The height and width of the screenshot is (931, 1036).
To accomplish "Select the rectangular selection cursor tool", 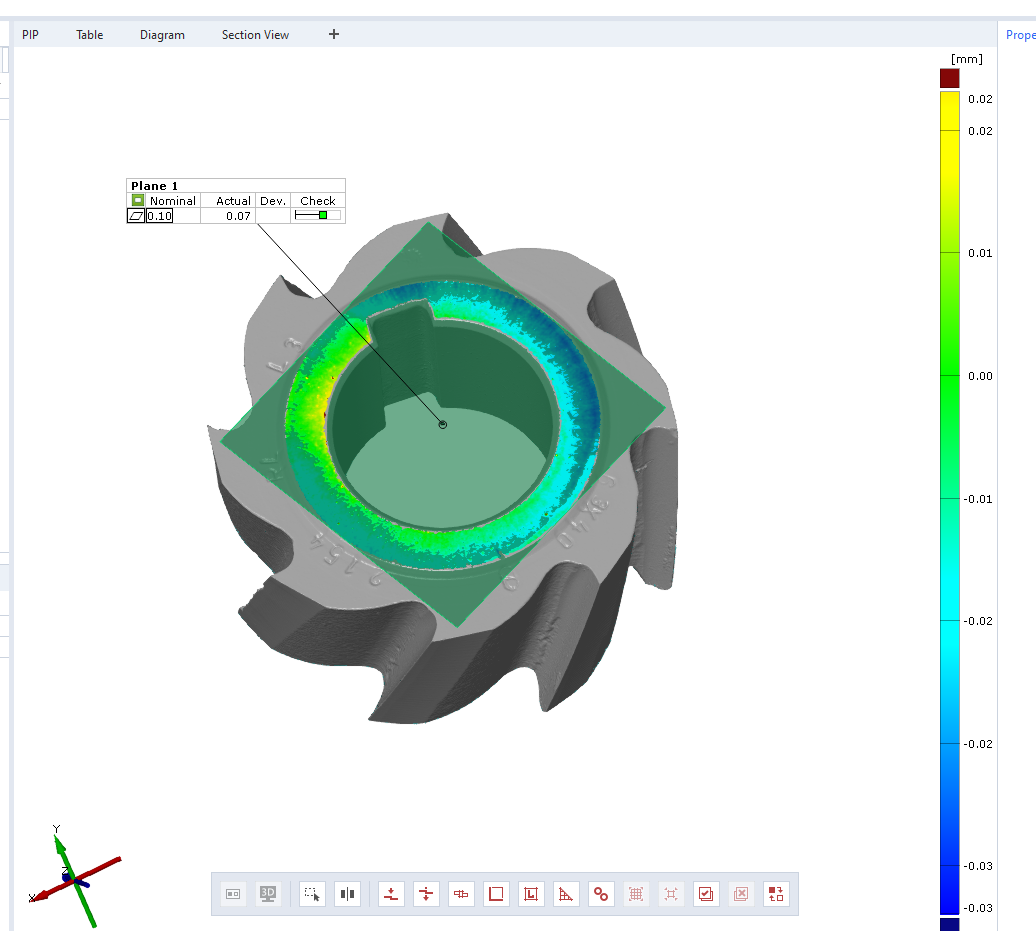I will 313,894.
